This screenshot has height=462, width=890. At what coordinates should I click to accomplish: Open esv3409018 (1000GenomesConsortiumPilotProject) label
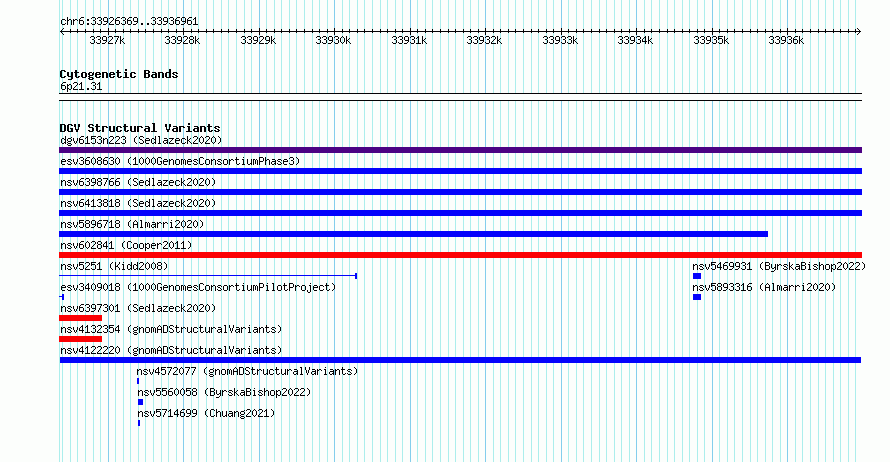[x=198, y=287]
